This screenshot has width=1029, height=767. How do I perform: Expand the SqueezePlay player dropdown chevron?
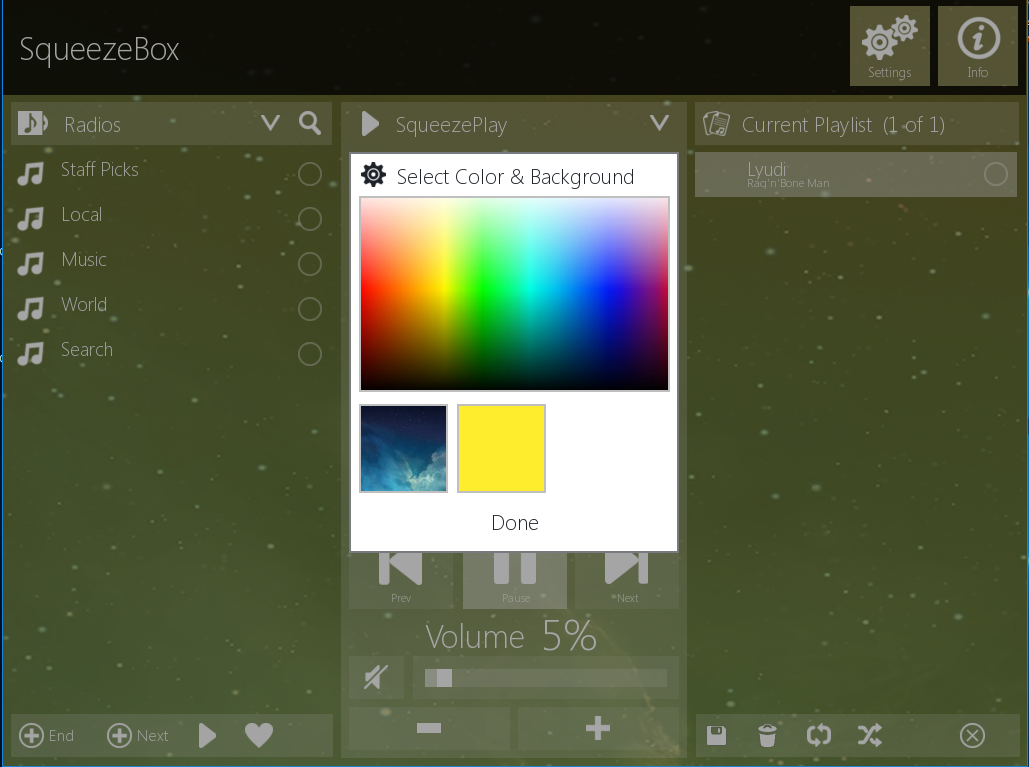pyautogui.click(x=659, y=123)
